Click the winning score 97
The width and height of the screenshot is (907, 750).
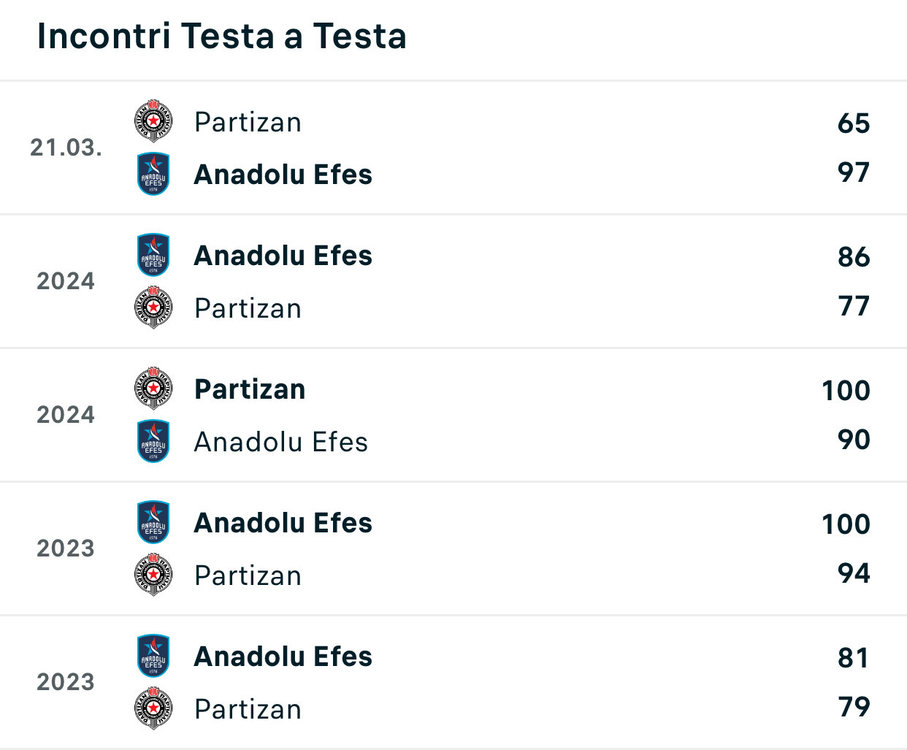point(854,172)
